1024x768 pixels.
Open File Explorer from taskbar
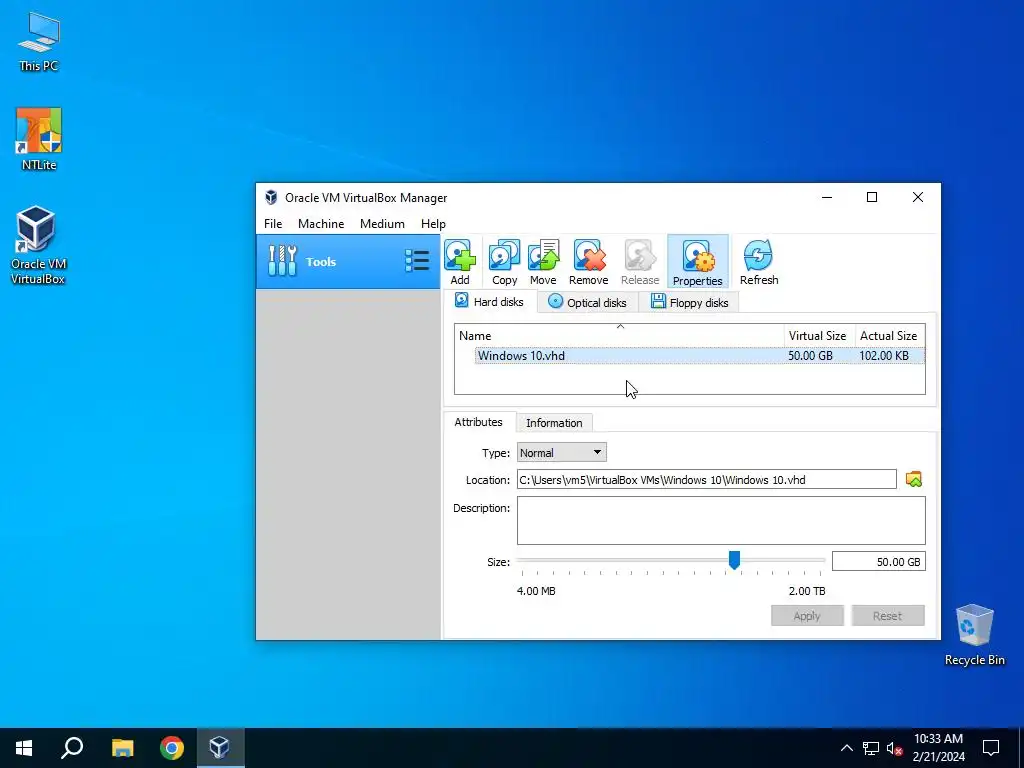point(122,748)
